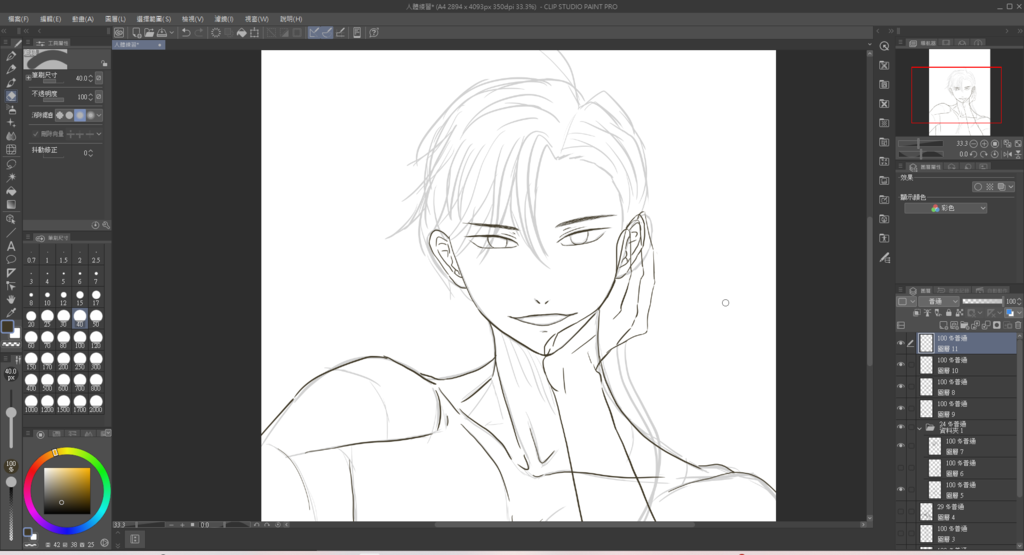
Task: Select the Eraser tool in the toolbar
Action: (11, 96)
